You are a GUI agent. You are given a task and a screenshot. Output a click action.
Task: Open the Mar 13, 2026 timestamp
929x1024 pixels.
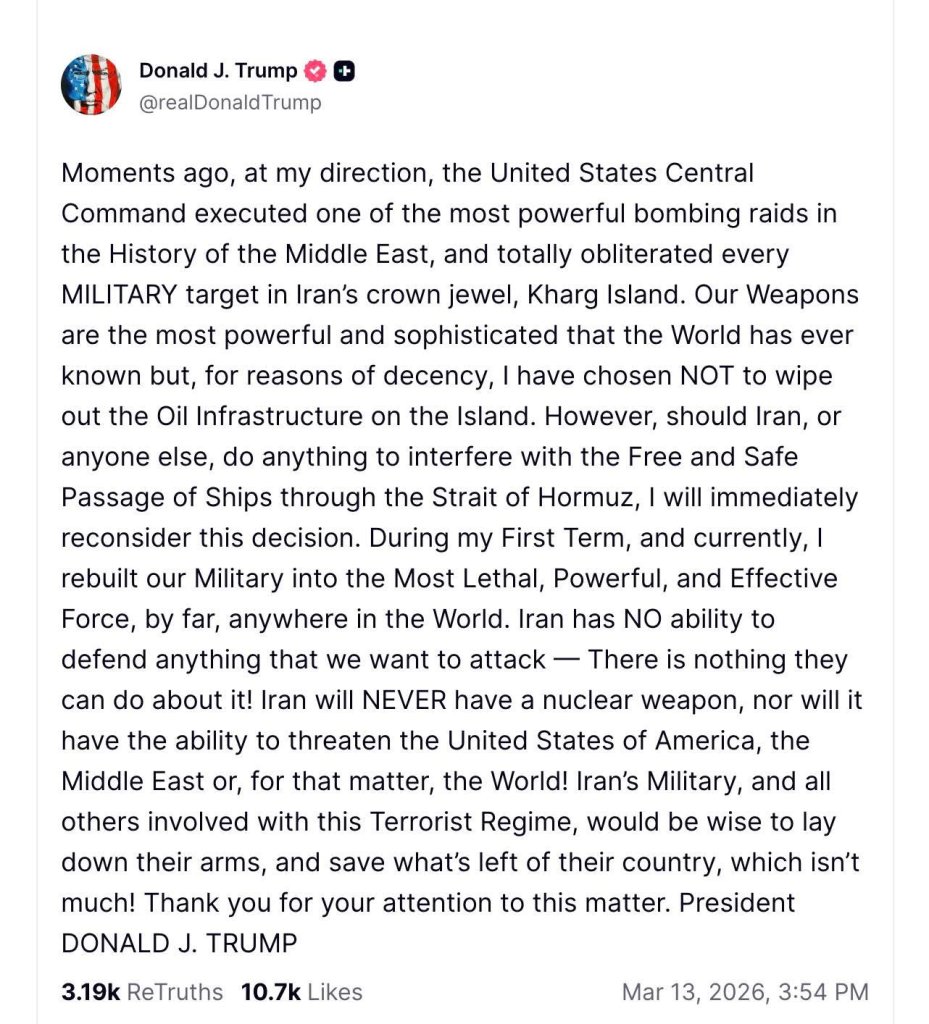[x=745, y=992]
